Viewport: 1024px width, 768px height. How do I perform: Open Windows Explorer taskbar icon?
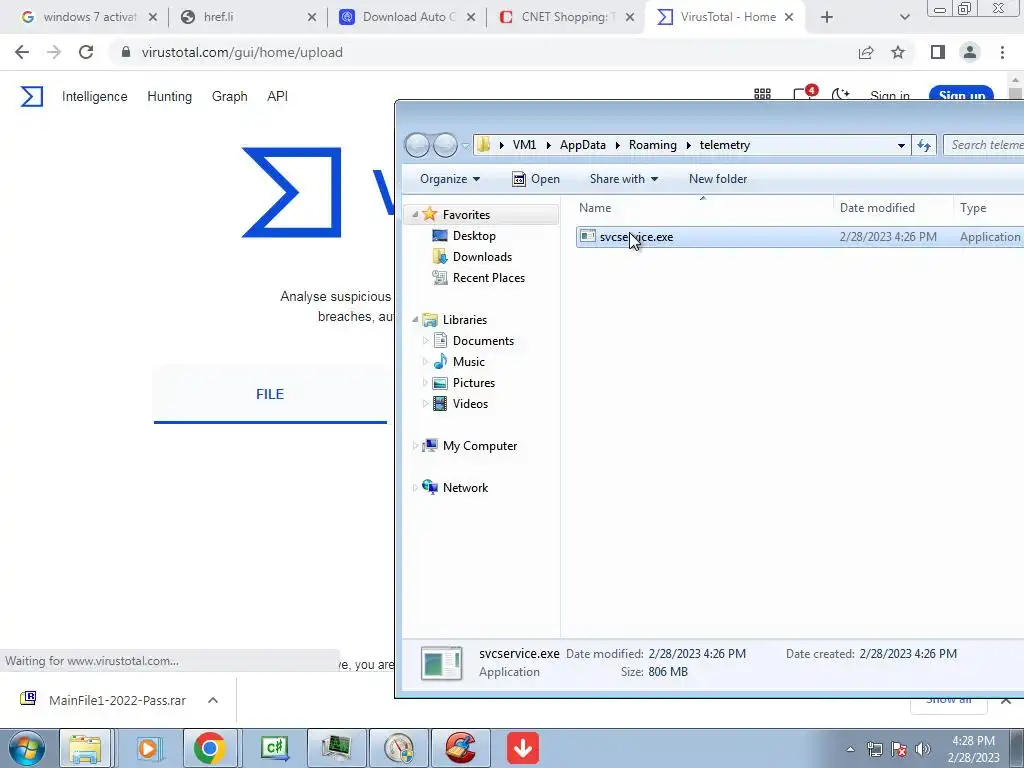point(86,748)
